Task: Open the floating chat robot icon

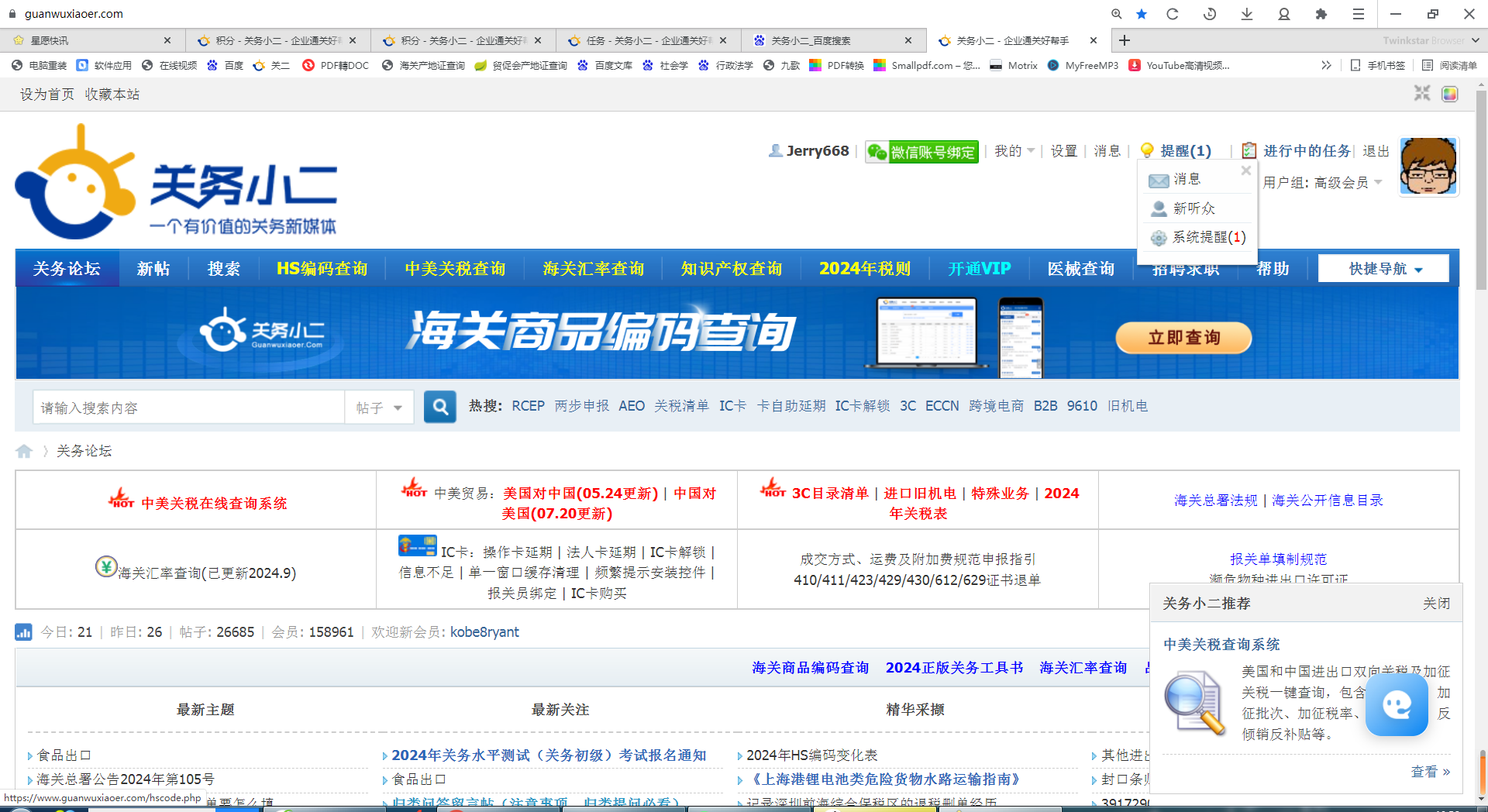Action: tap(1397, 704)
